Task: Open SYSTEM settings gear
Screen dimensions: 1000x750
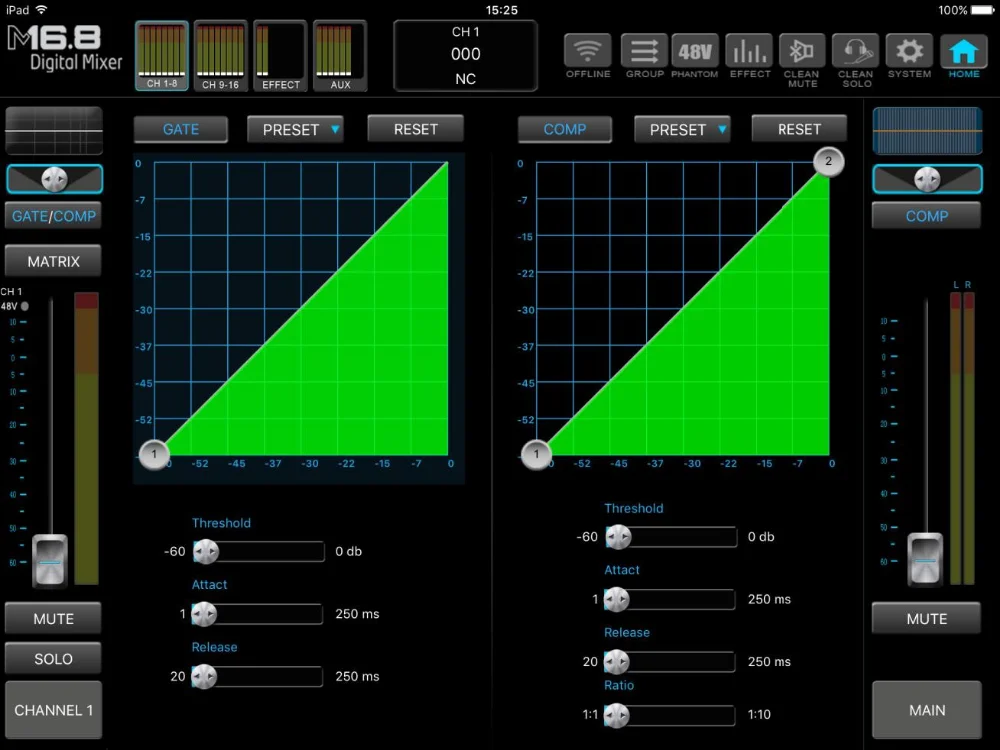Action: 909,51
